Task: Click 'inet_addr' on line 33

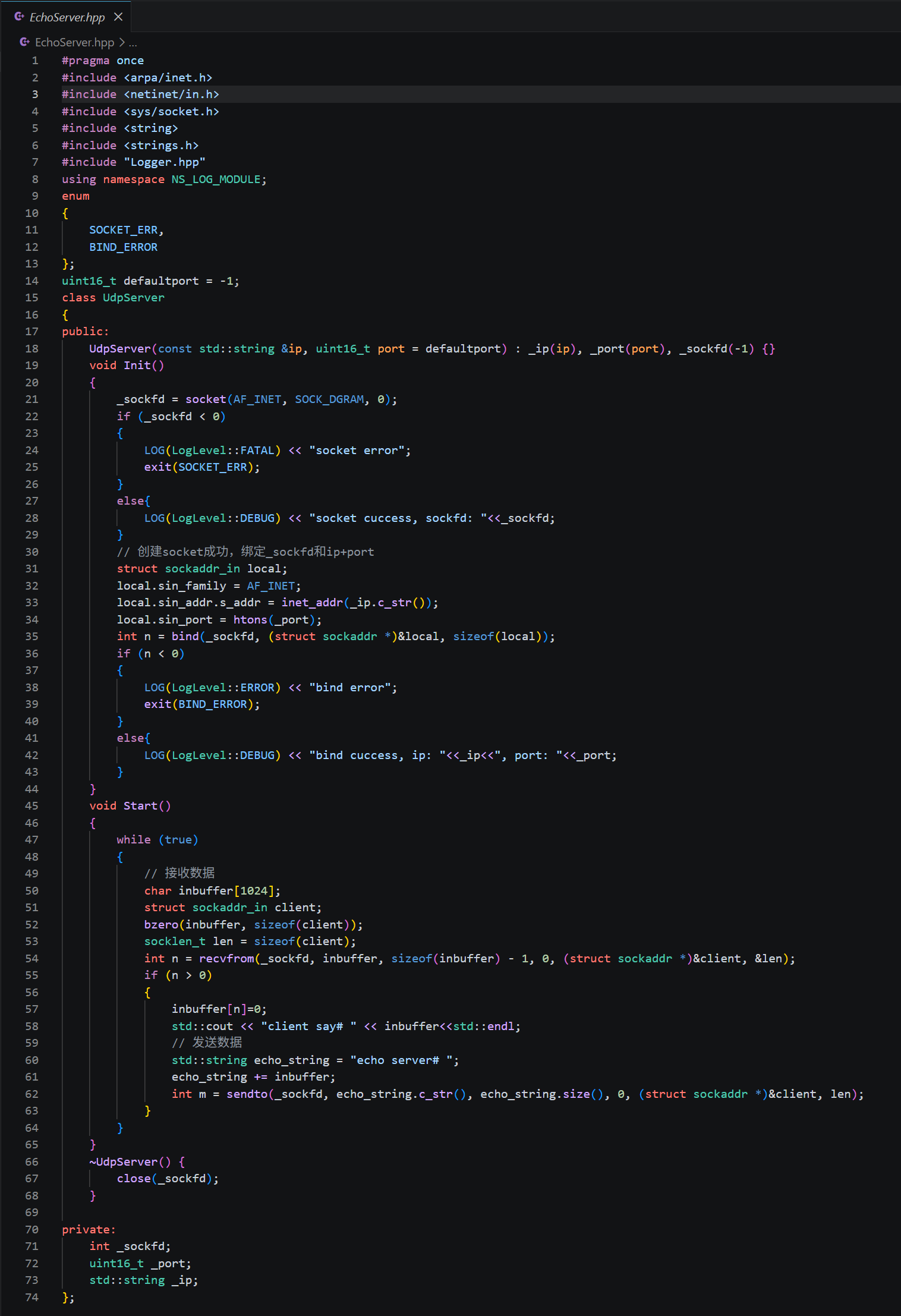Action: coord(312,603)
